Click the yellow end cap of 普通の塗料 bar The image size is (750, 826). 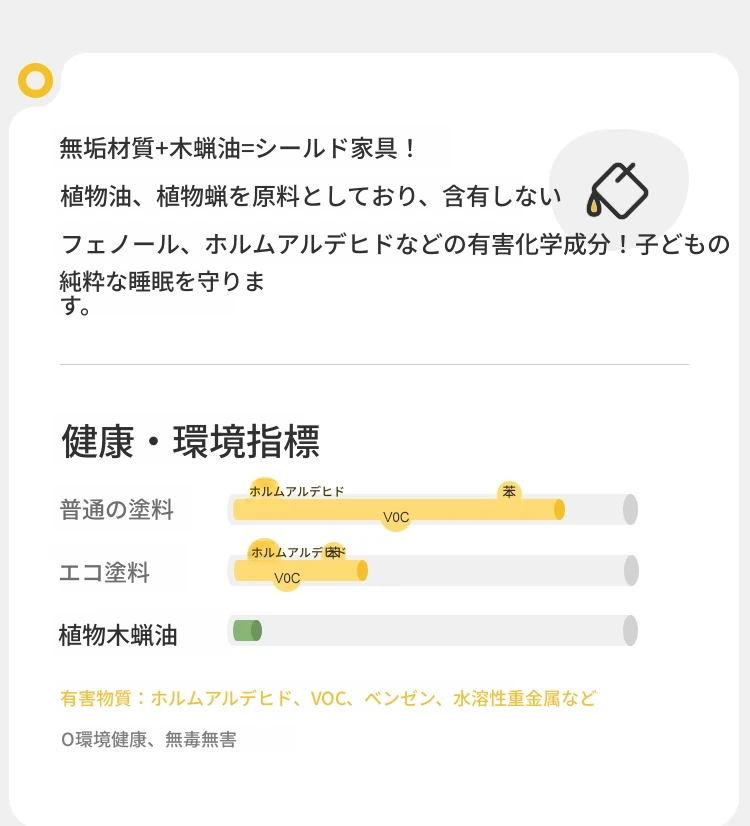click(x=559, y=509)
